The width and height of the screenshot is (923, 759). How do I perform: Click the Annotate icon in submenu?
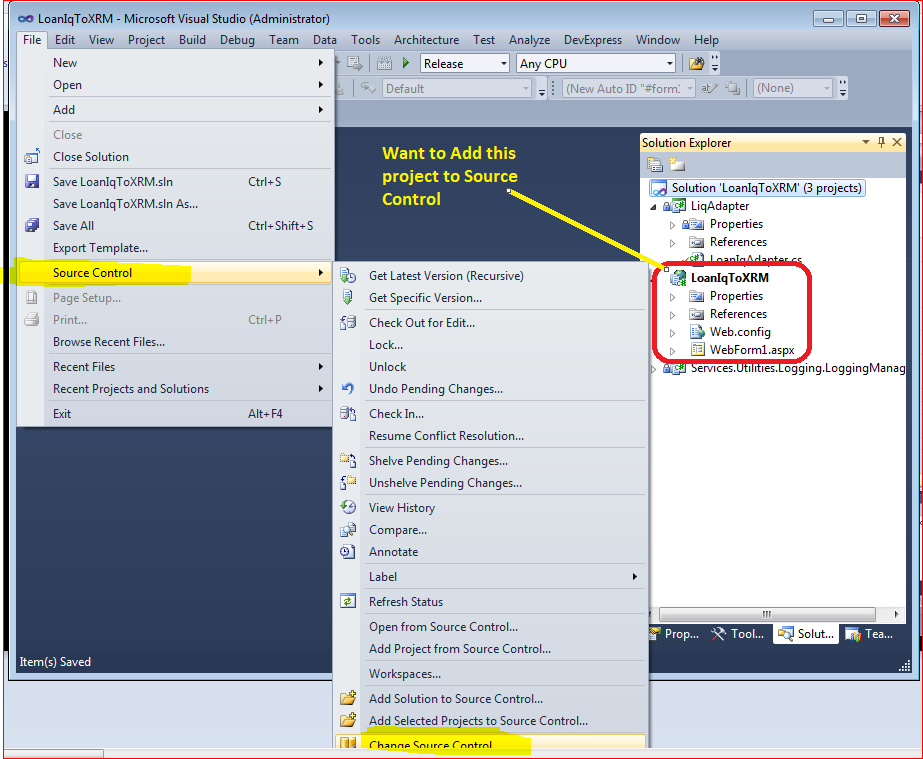[x=348, y=551]
